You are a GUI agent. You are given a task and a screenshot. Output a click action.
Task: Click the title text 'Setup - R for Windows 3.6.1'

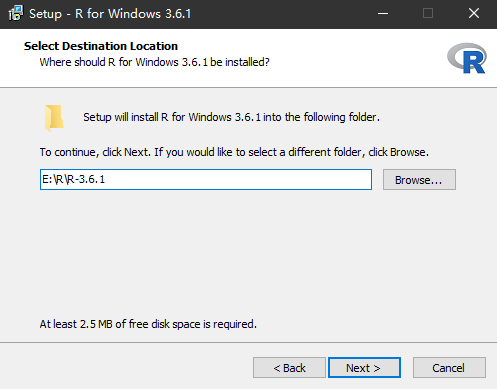point(110,14)
